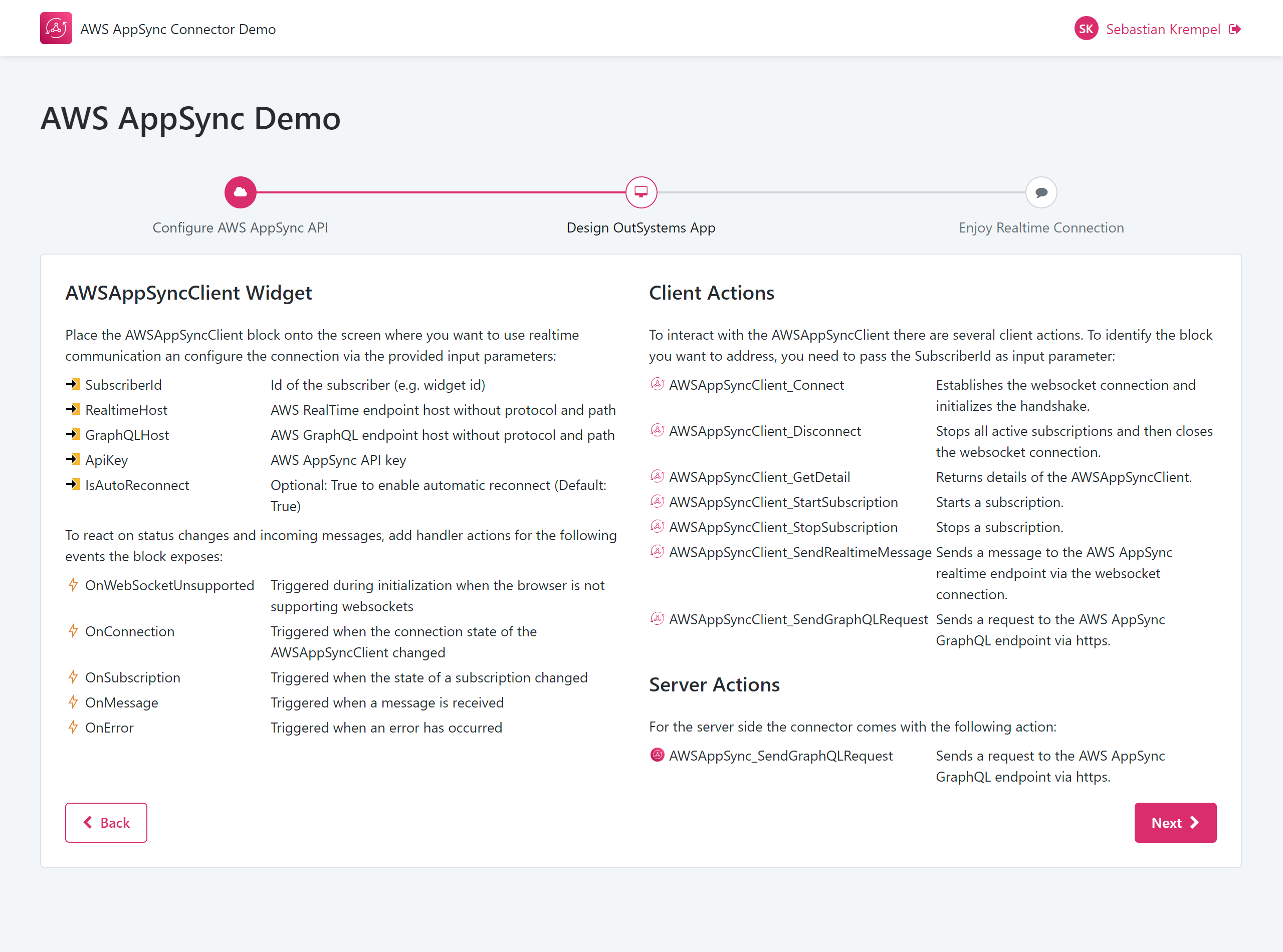Click the AWS AppSync Connector Demo title
The image size is (1283, 952).
(177, 30)
